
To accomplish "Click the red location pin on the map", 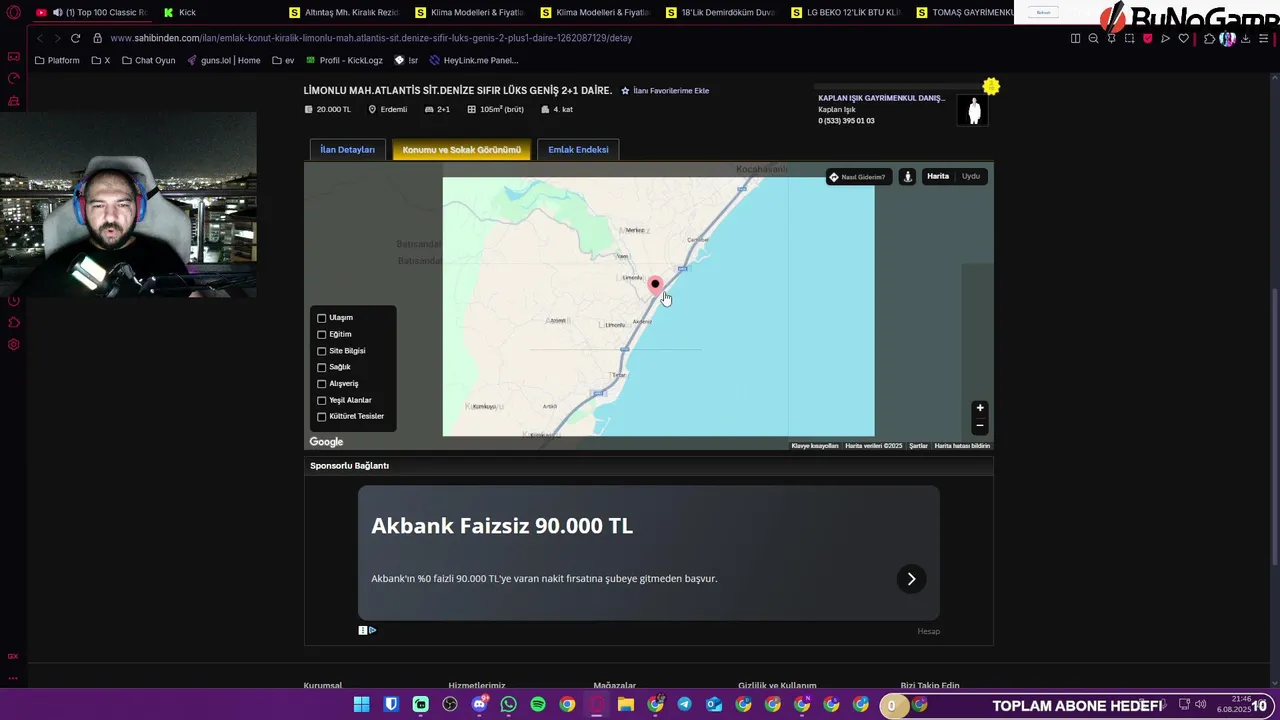I will (x=655, y=286).
